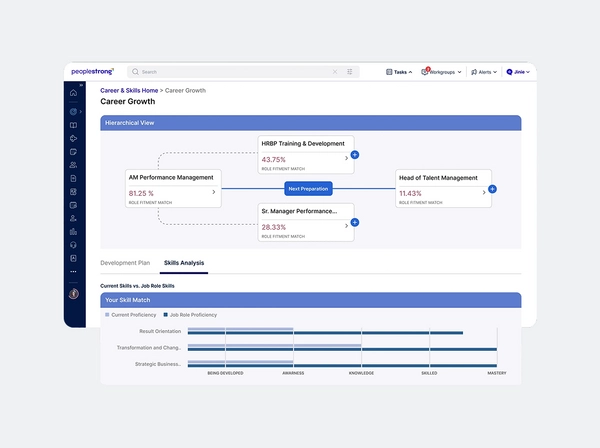Click the plus icon beside Sr. Manager Performance card
The height and width of the screenshot is (448, 600).
click(x=355, y=226)
